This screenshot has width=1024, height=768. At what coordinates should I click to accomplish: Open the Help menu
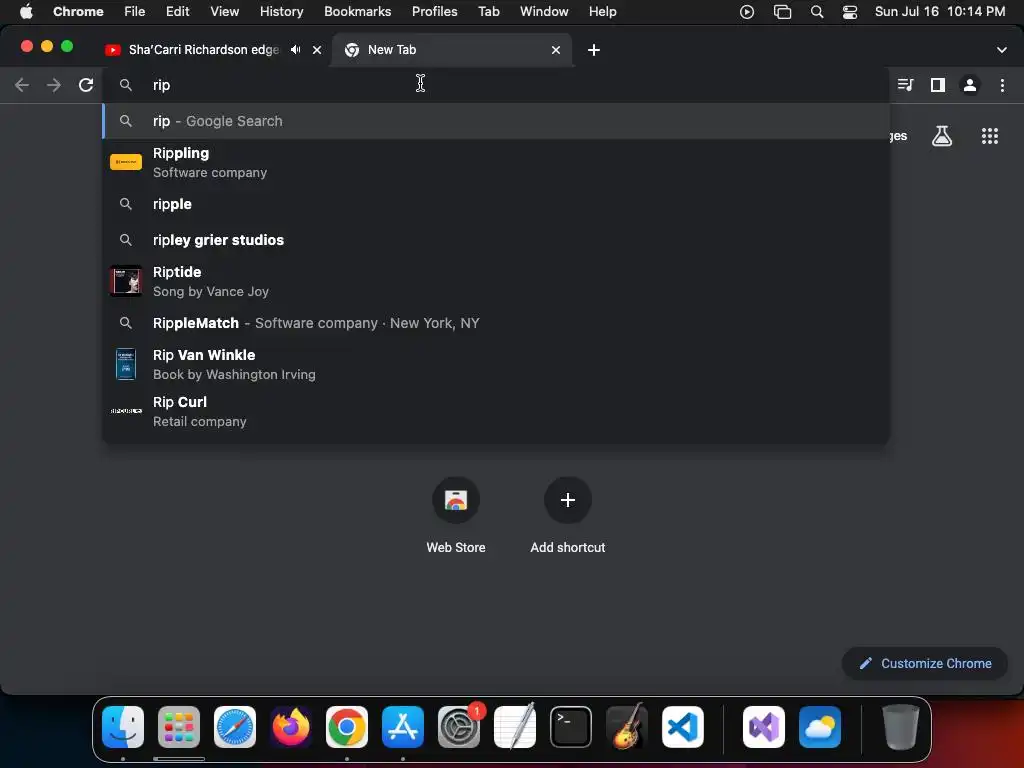click(x=602, y=12)
